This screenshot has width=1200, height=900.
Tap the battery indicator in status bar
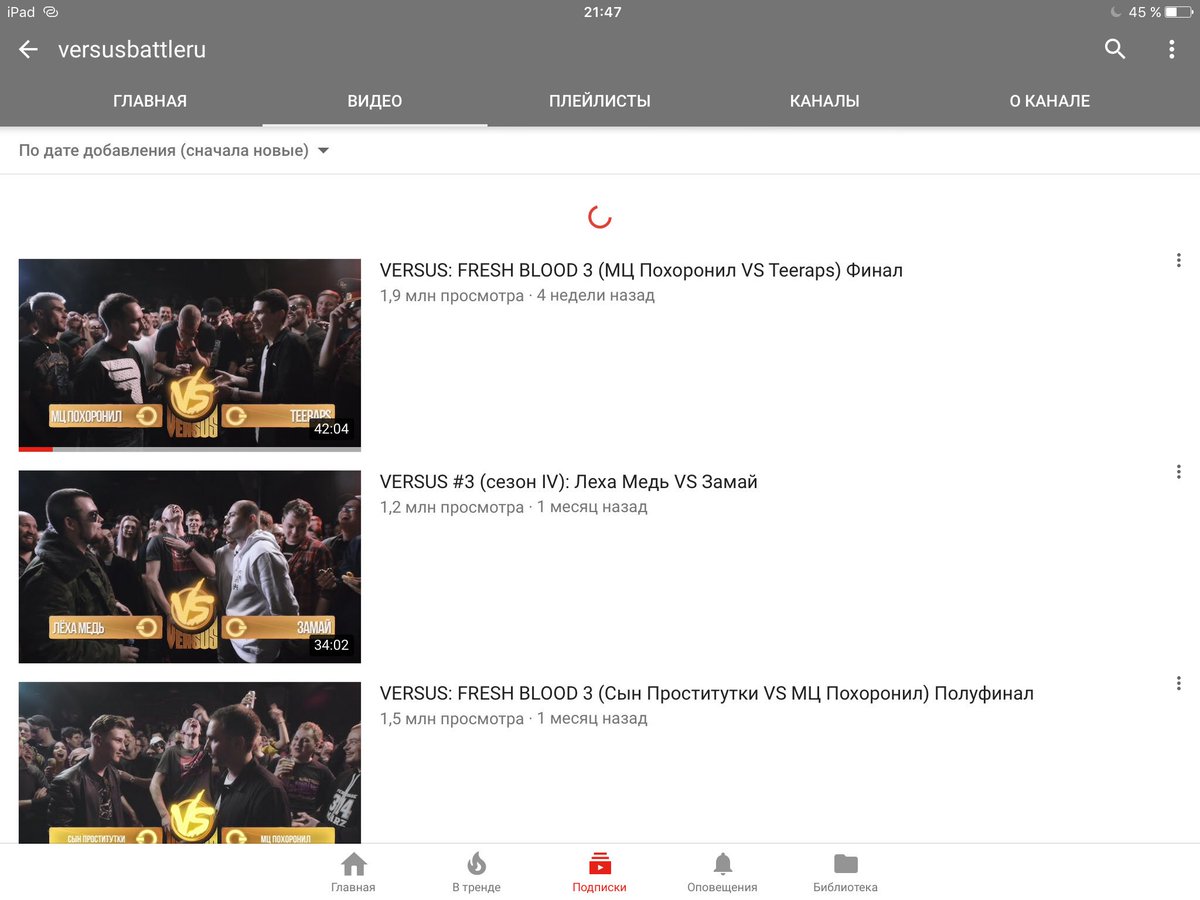1178,12
